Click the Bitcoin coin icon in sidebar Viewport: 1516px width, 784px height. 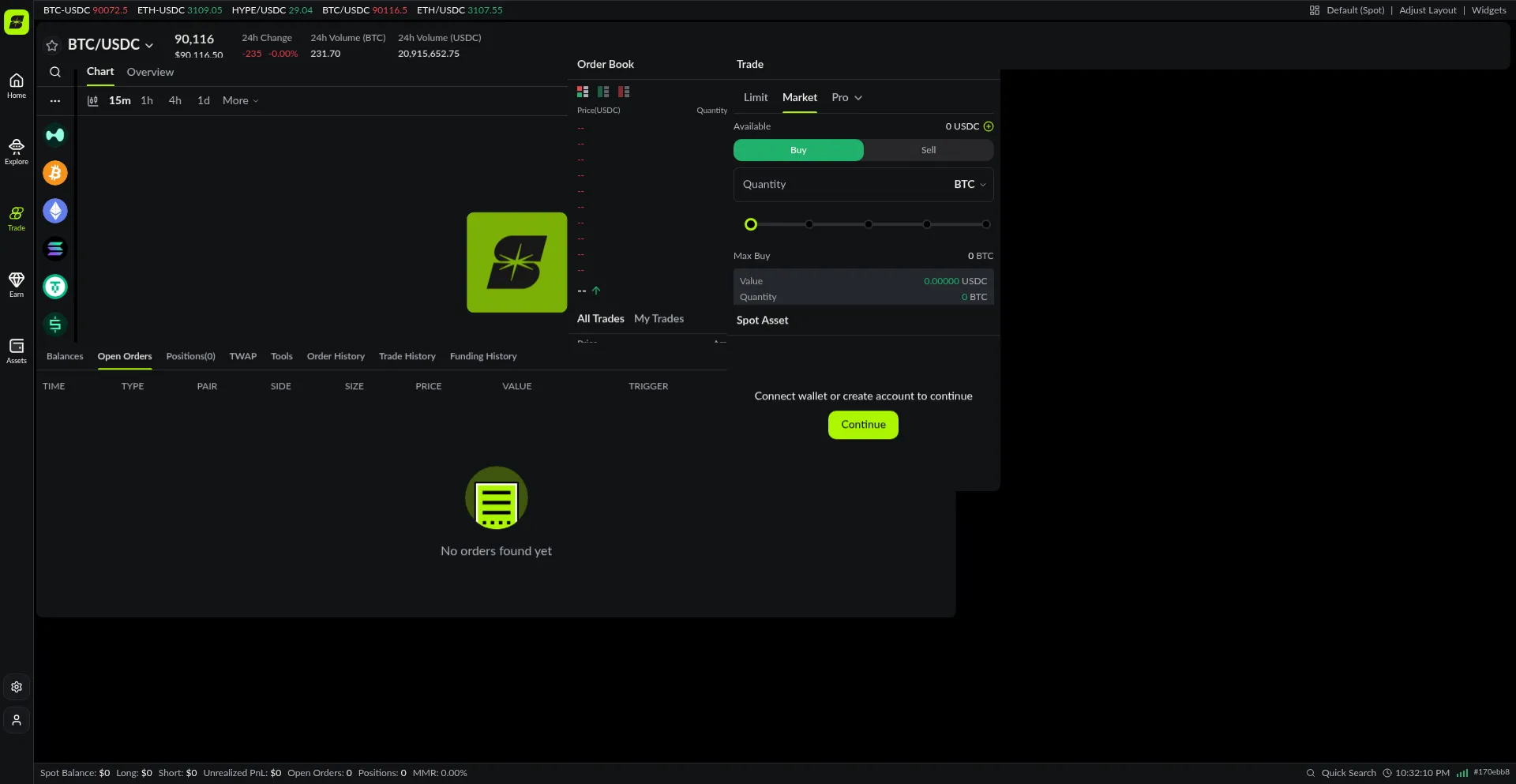(55, 173)
